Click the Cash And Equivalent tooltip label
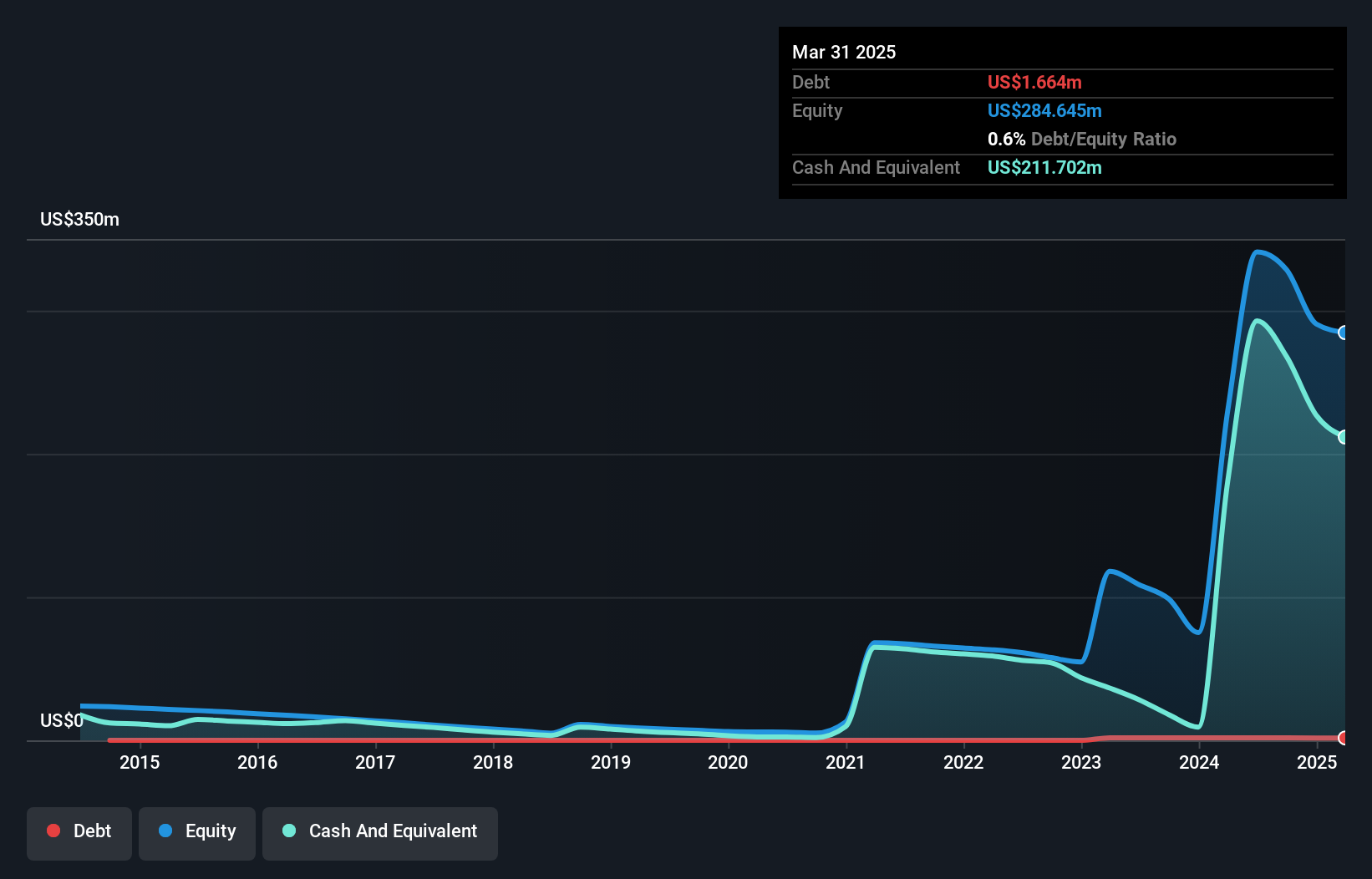 877,167
